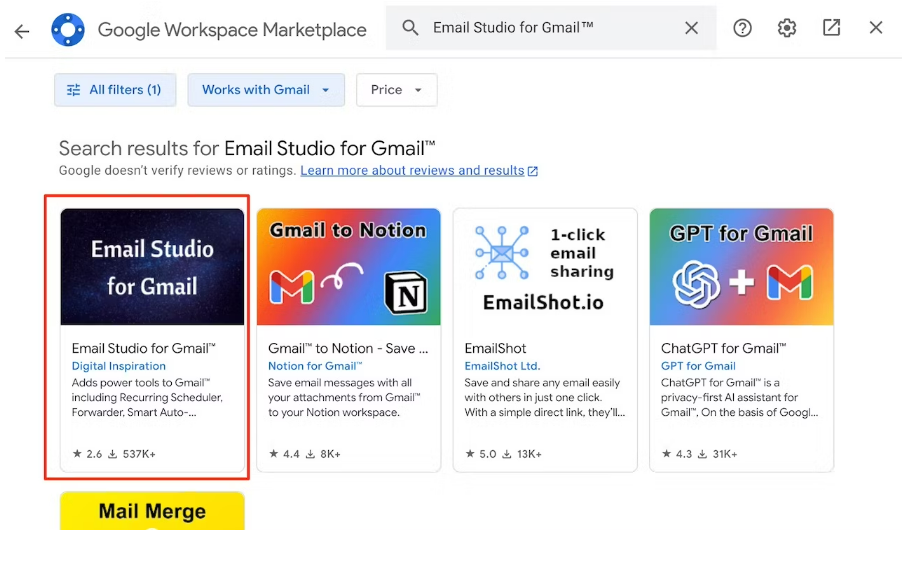Click the 4.3 star rating
The width and height of the screenshot is (907, 562).
(677, 454)
